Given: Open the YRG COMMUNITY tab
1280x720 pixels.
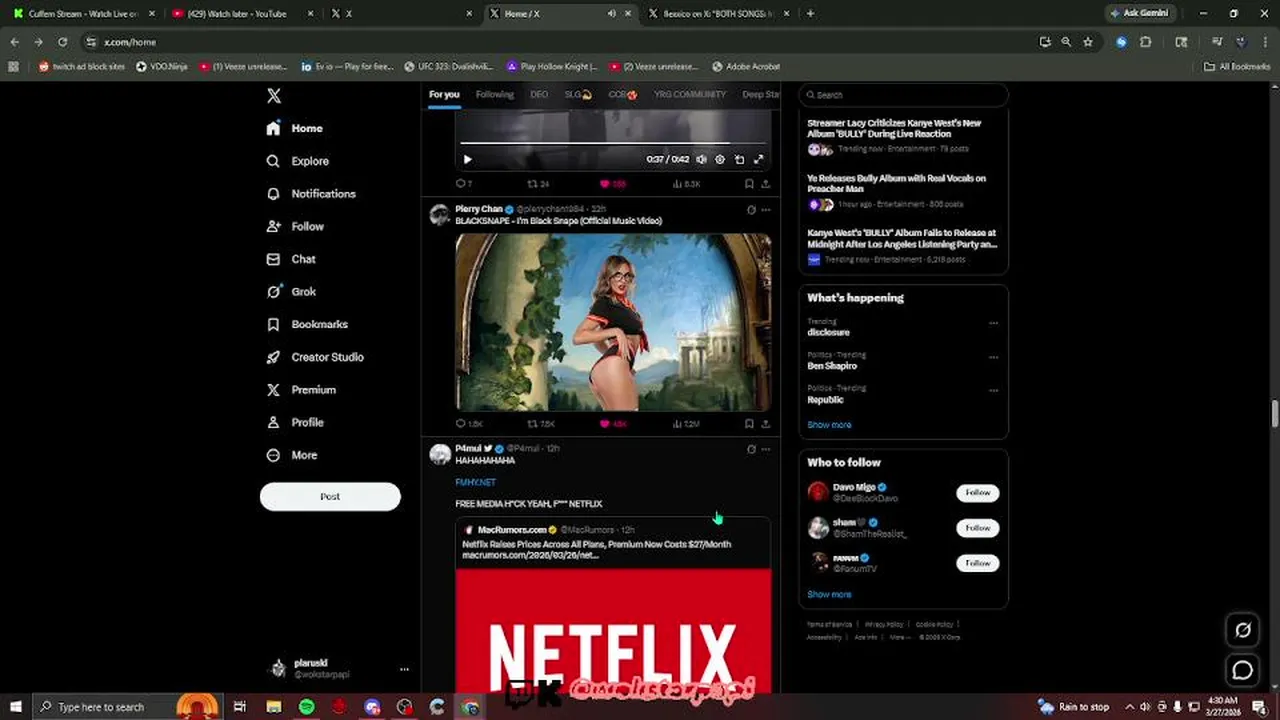Looking at the screenshot, I should (x=690, y=95).
